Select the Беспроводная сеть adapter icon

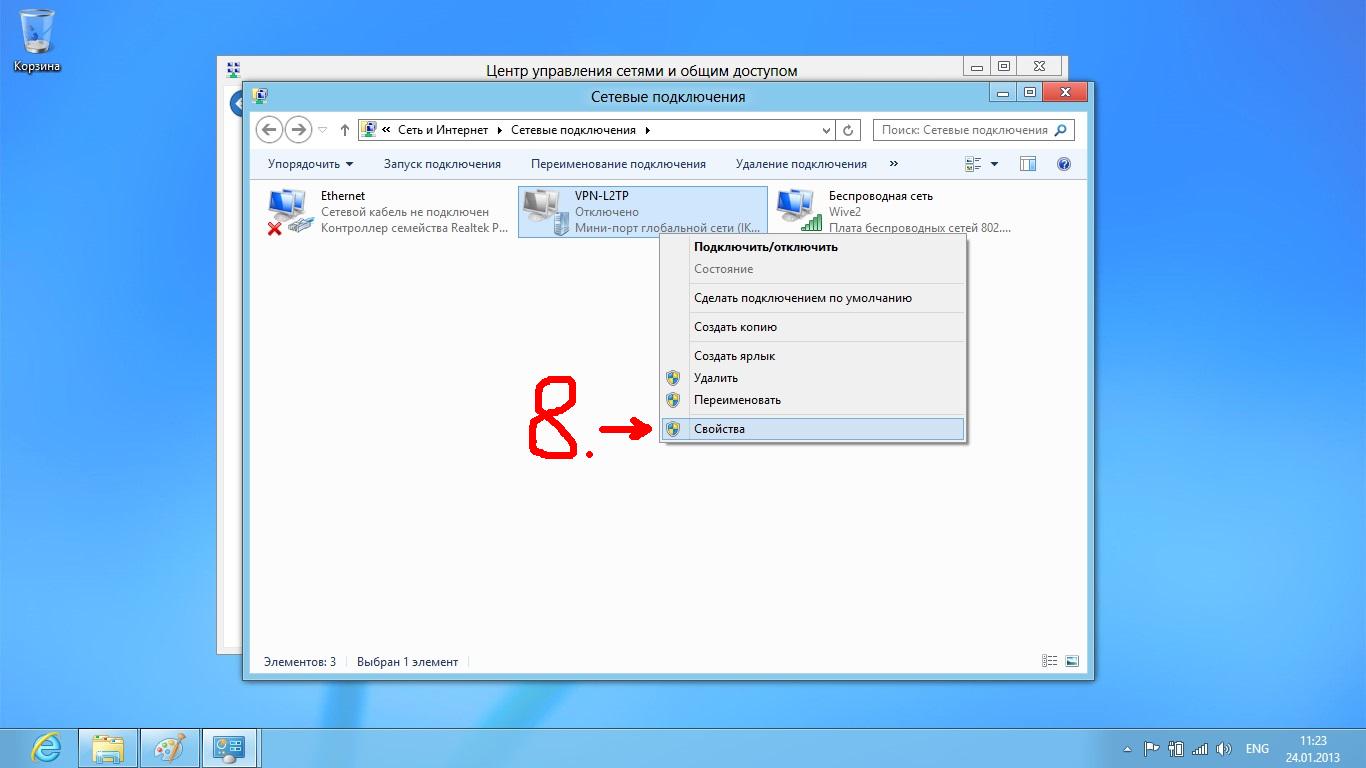coord(797,212)
